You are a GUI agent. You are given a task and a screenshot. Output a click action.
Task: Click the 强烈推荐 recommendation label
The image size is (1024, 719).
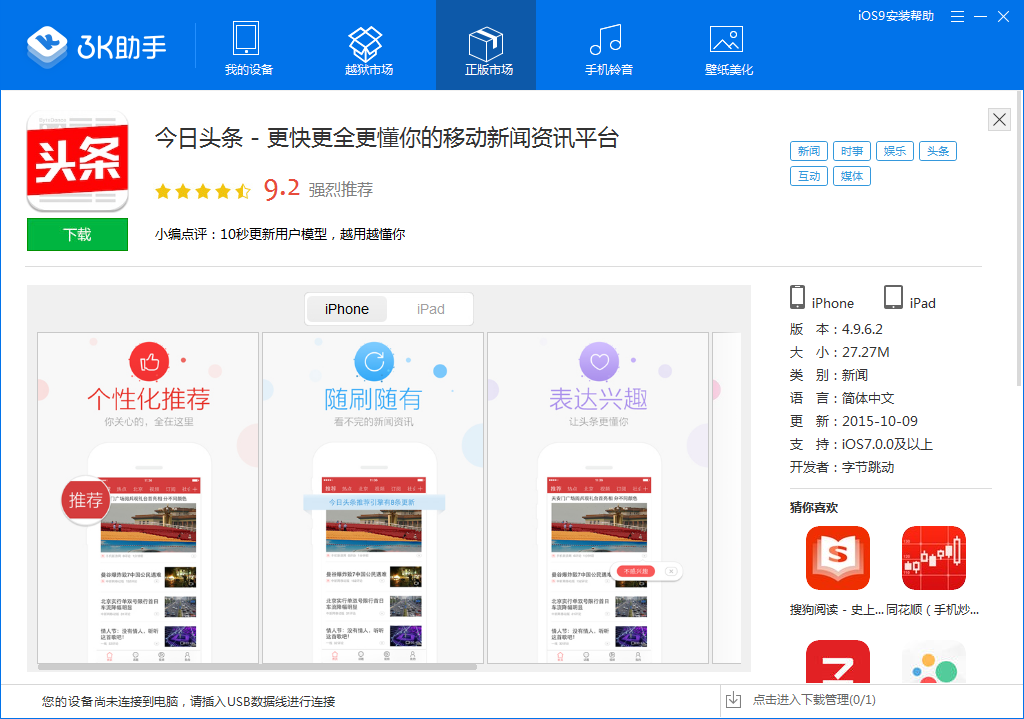pos(340,190)
